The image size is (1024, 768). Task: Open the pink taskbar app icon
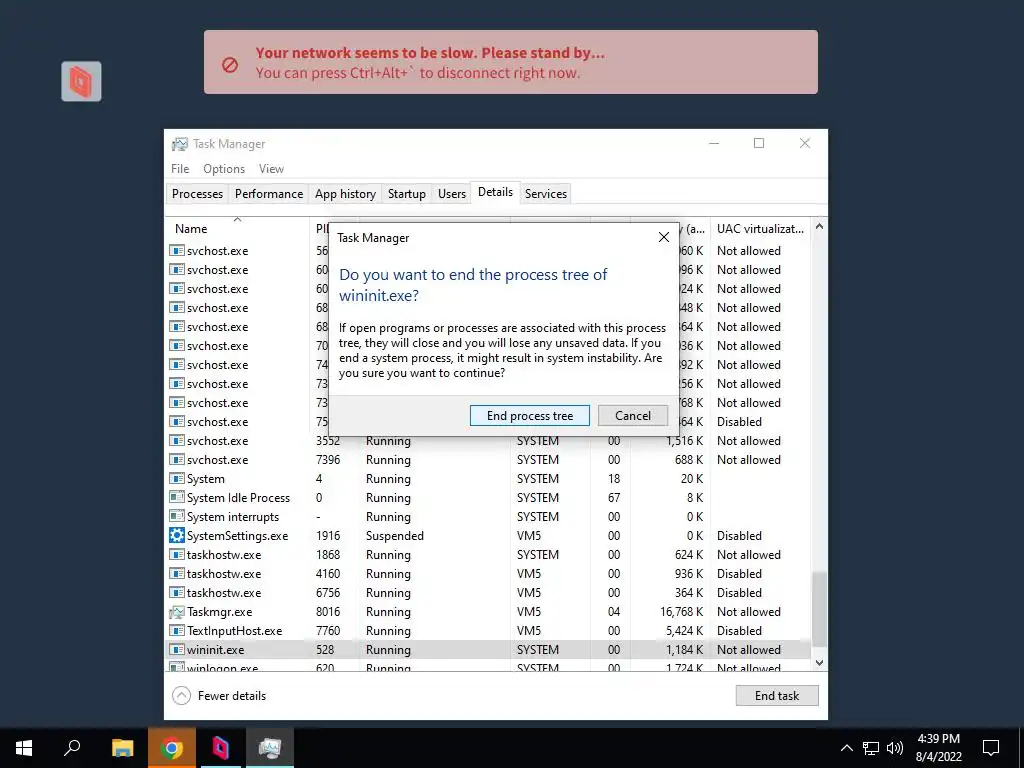(220, 748)
